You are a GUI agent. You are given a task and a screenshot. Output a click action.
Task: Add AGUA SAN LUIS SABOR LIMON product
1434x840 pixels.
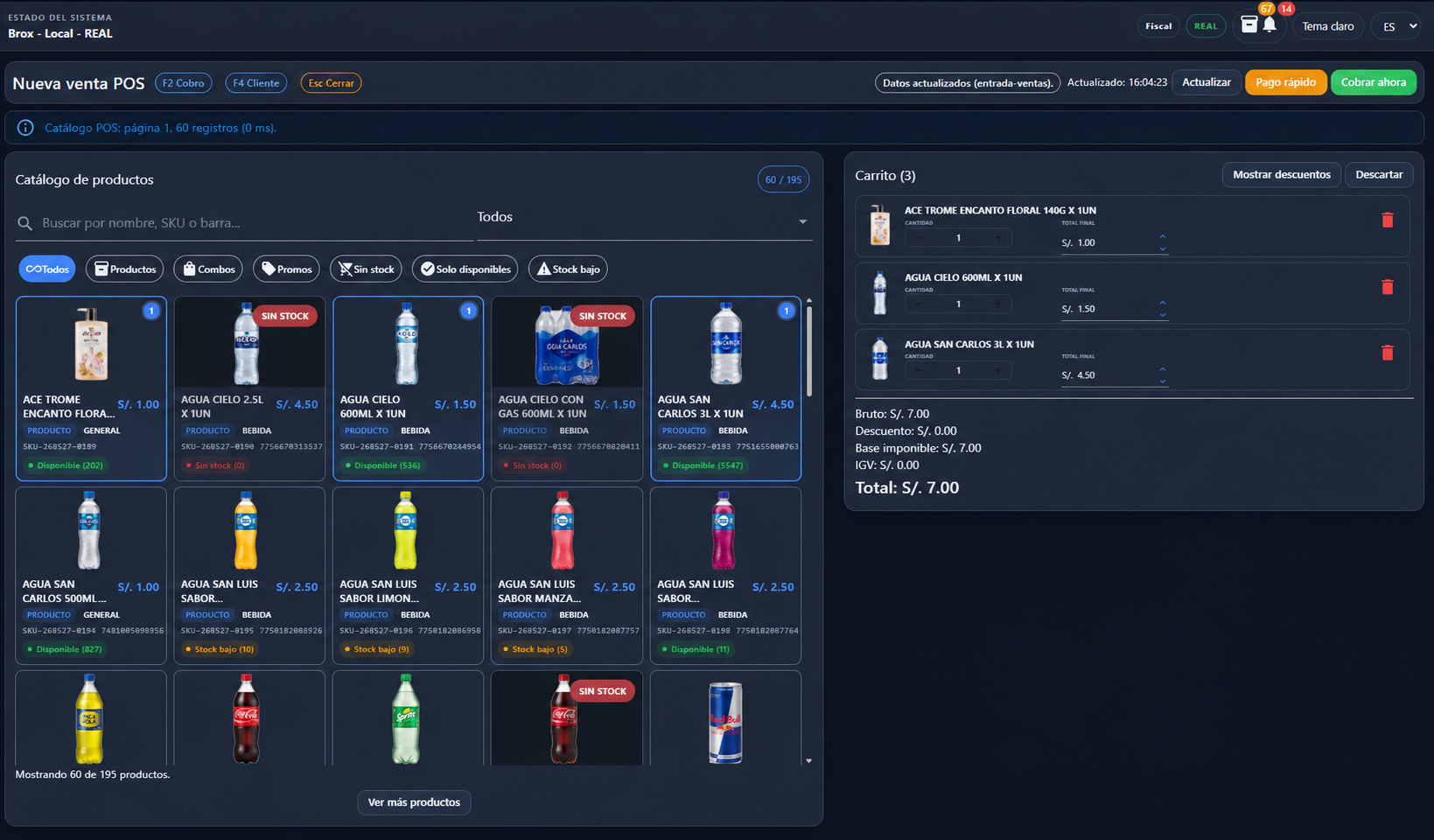point(409,576)
